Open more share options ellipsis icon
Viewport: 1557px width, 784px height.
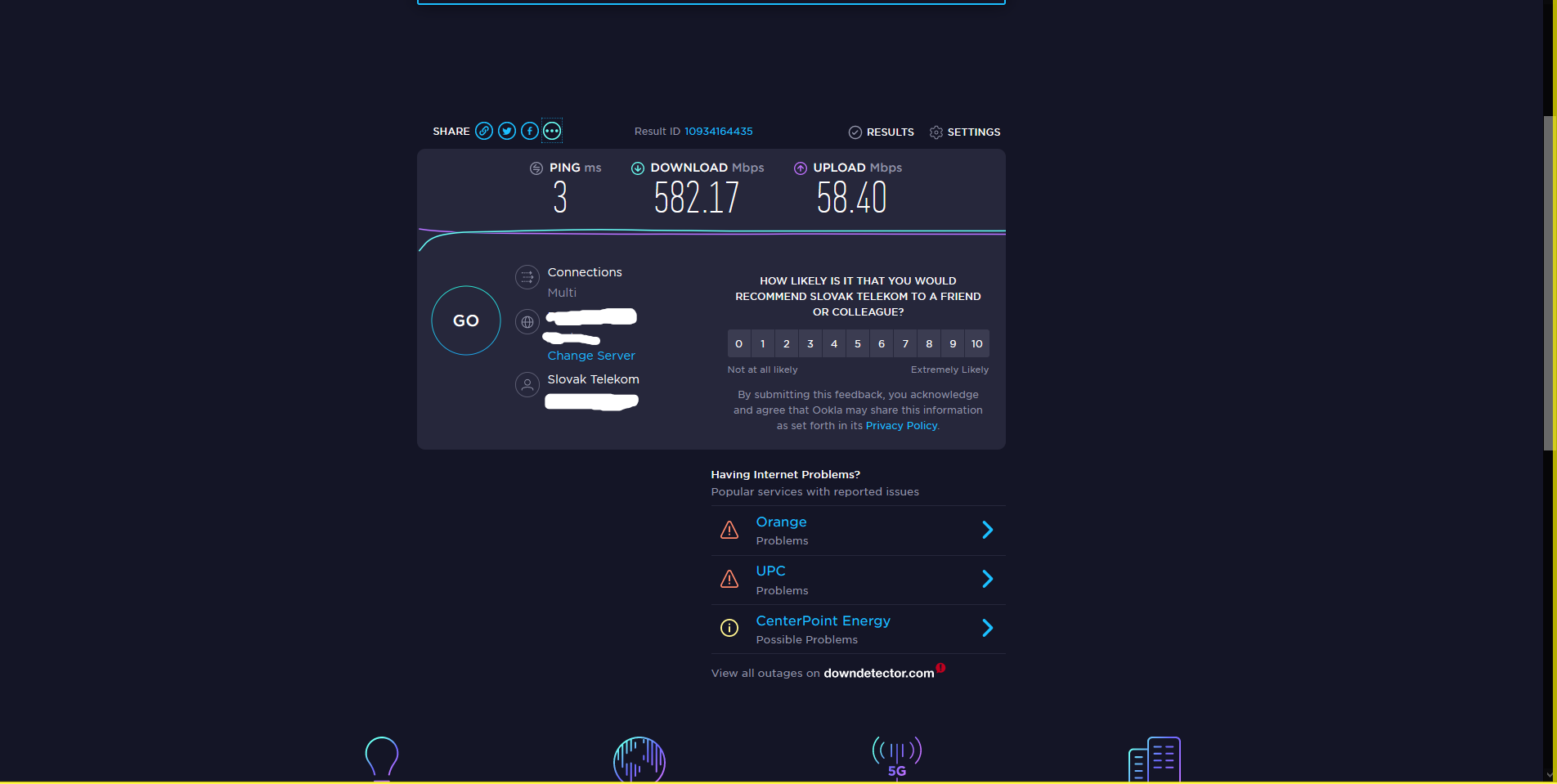(552, 131)
